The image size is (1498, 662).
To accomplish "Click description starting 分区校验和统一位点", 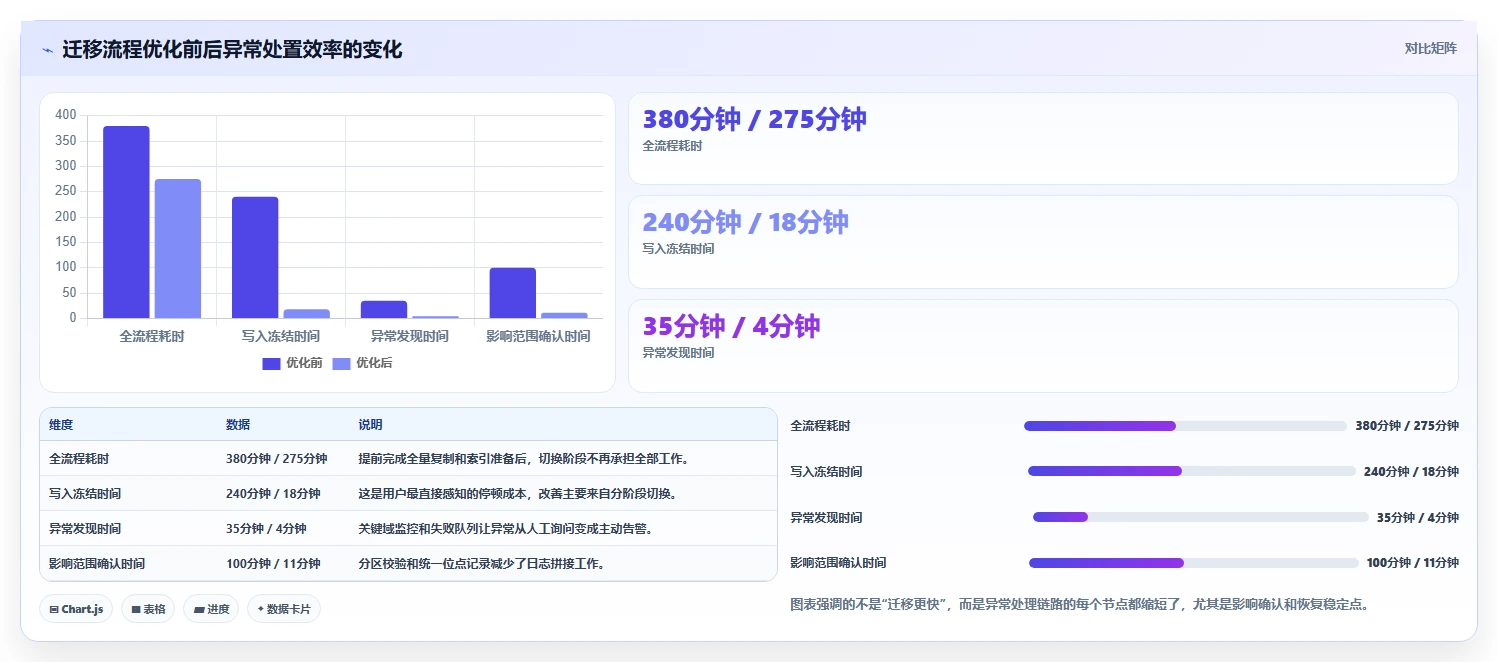I will (481, 564).
